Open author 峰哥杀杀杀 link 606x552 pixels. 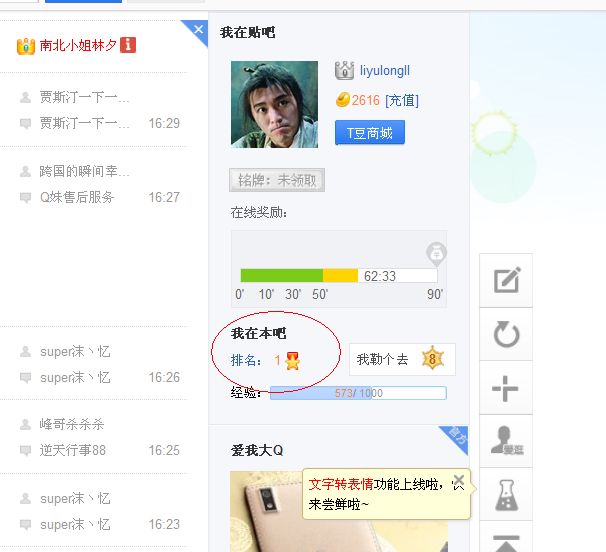(72, 424)
